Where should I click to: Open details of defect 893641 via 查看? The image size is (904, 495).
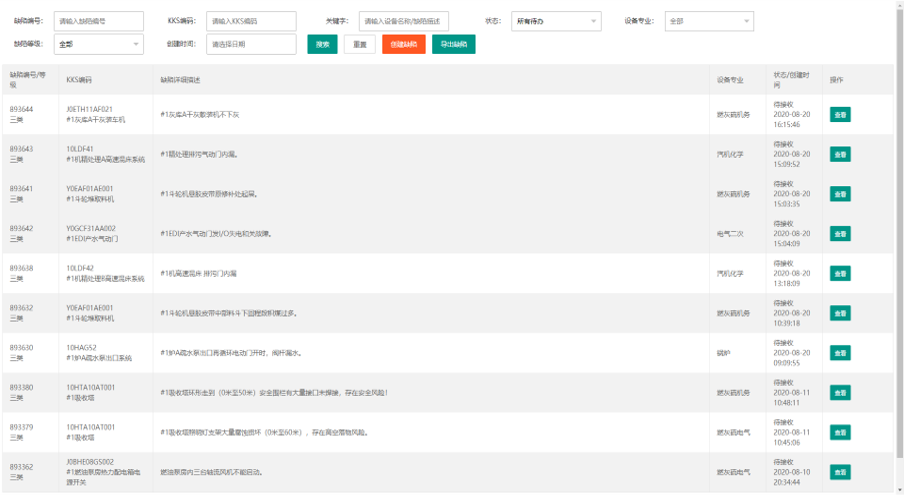(840, 194)
